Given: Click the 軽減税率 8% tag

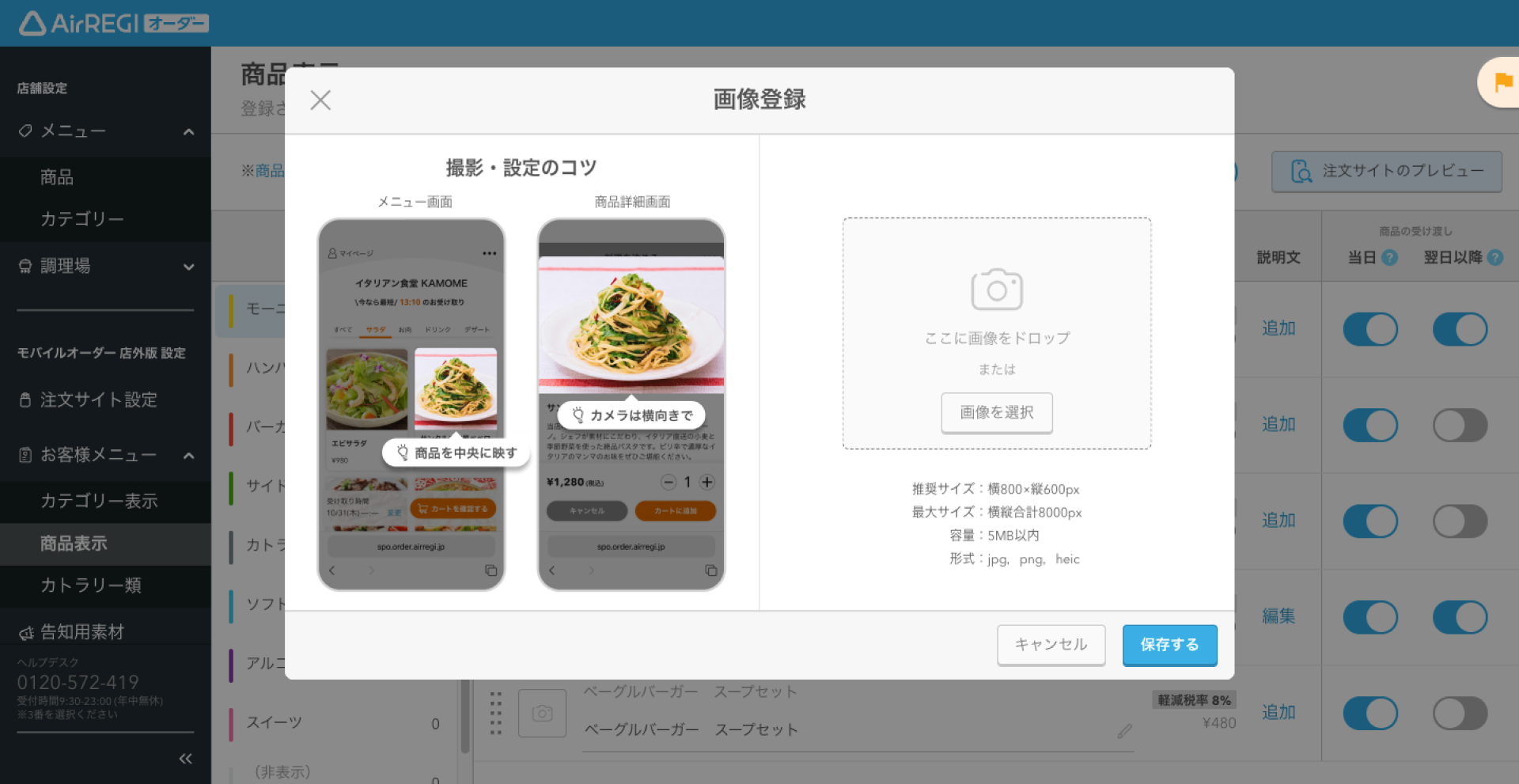Looking at the screenshot, I should [x=1194, y=700].
